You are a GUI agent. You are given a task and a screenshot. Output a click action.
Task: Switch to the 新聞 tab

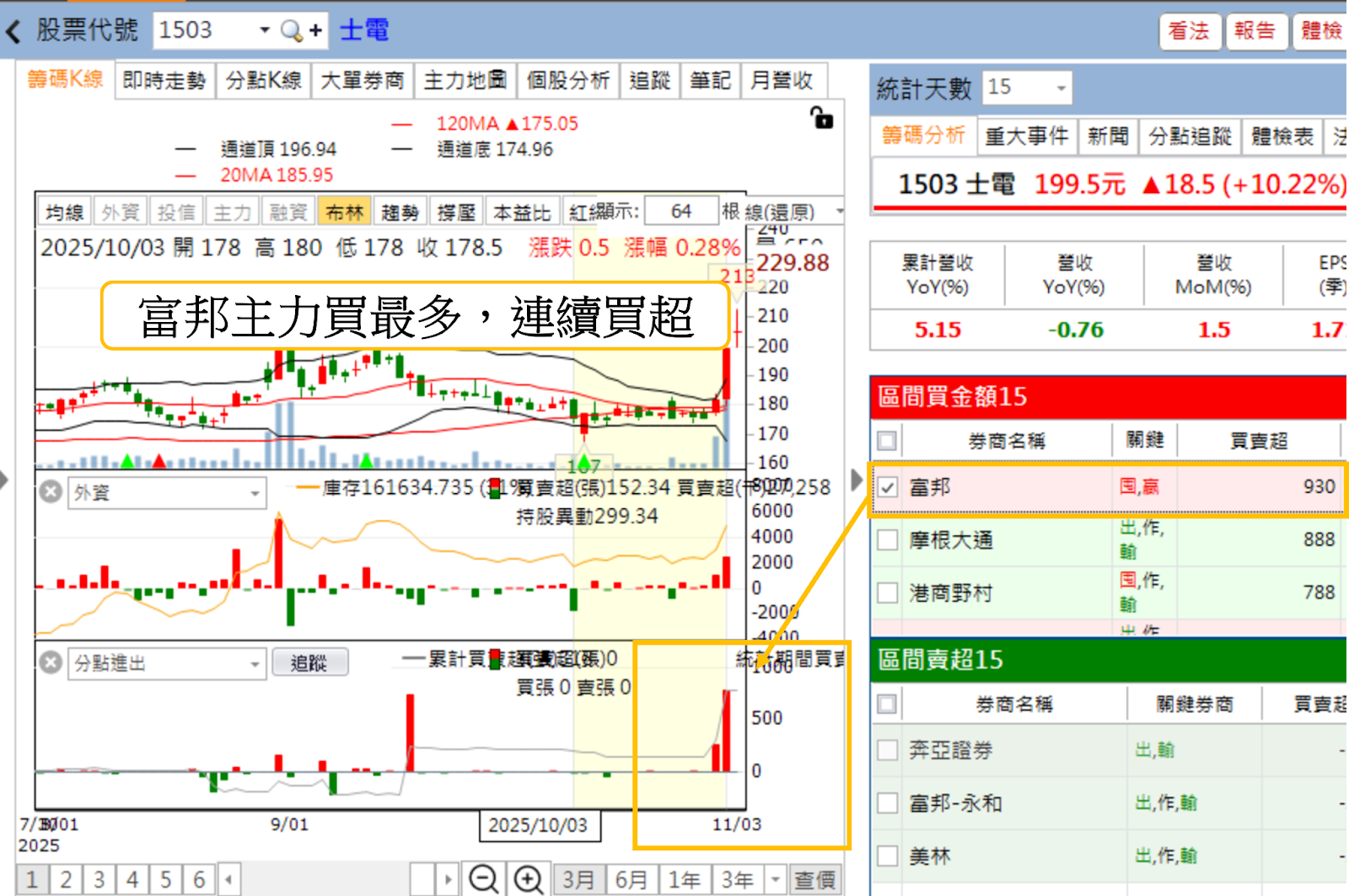tap(1107, 136)
